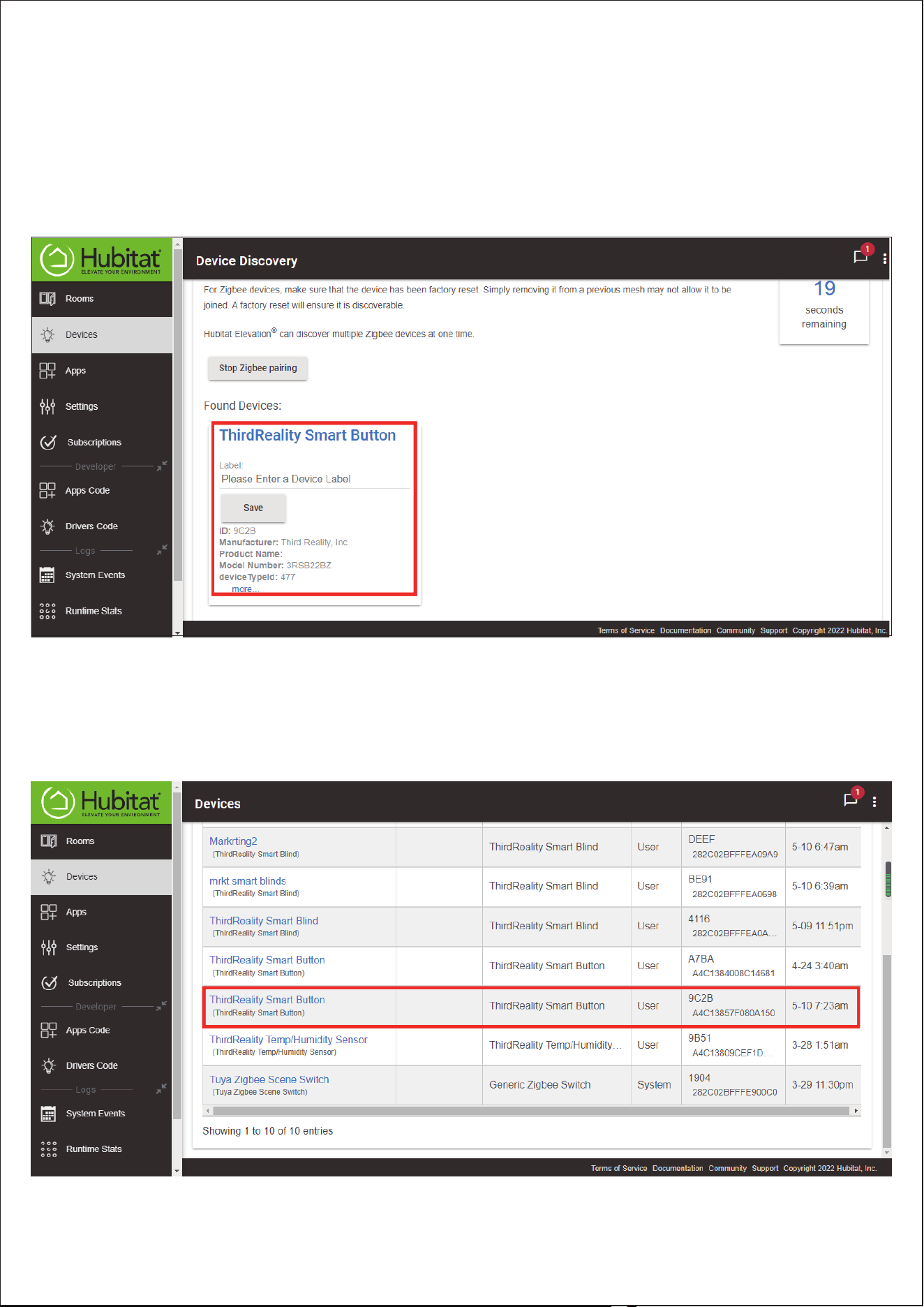
Task: Click System Events calendar icon on Devices list page
Action: (x=49, y=1114)
